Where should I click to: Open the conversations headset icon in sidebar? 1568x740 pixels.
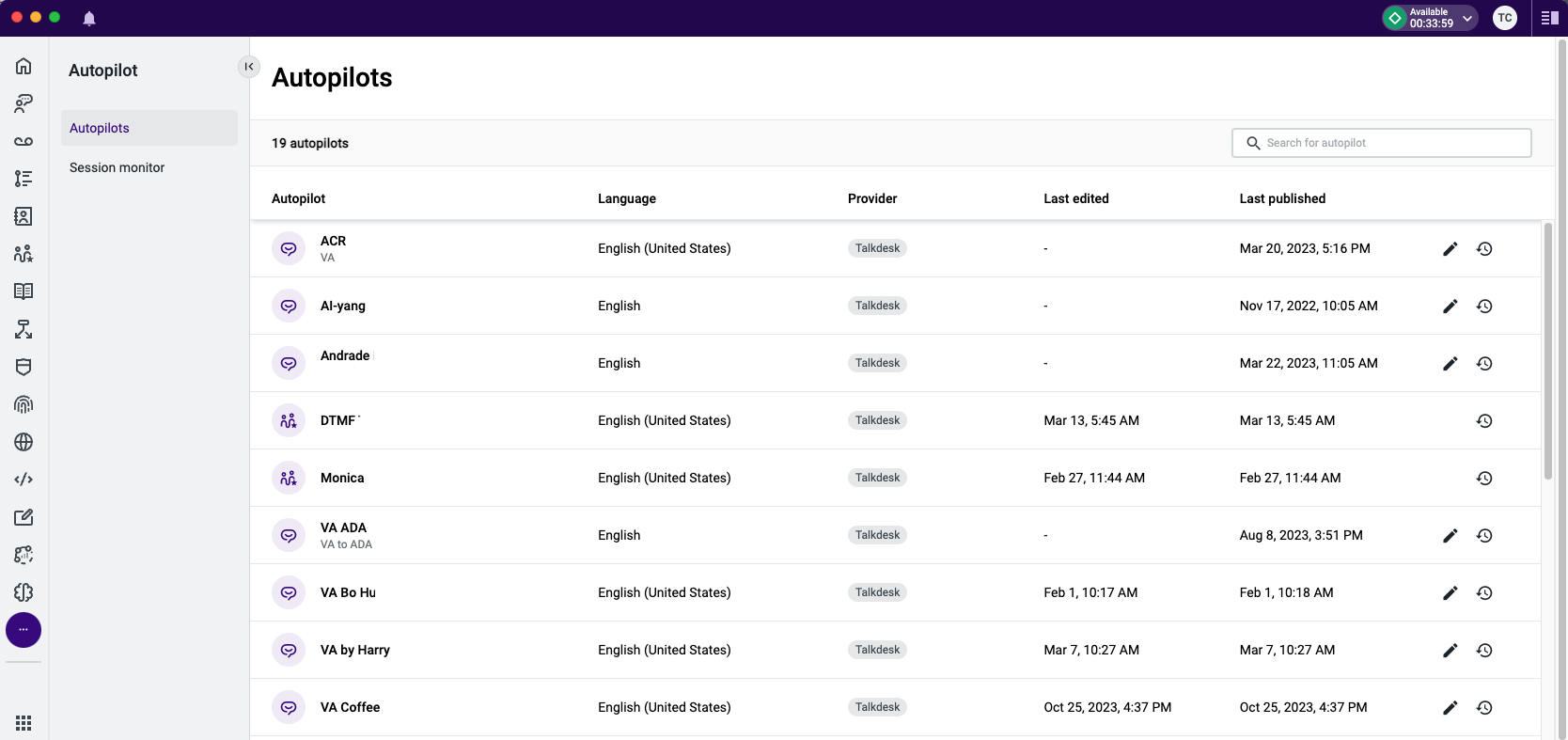[24, 103]
